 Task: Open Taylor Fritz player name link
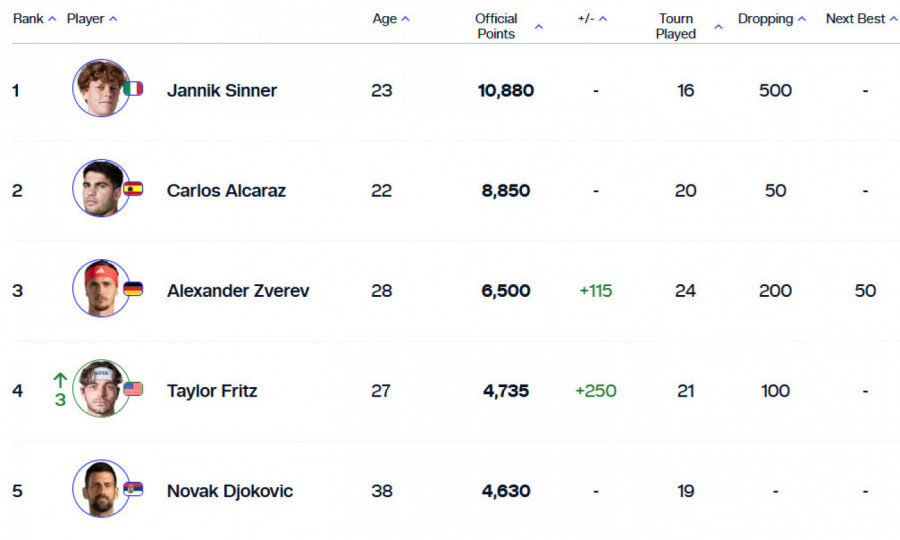click(212, 391)
